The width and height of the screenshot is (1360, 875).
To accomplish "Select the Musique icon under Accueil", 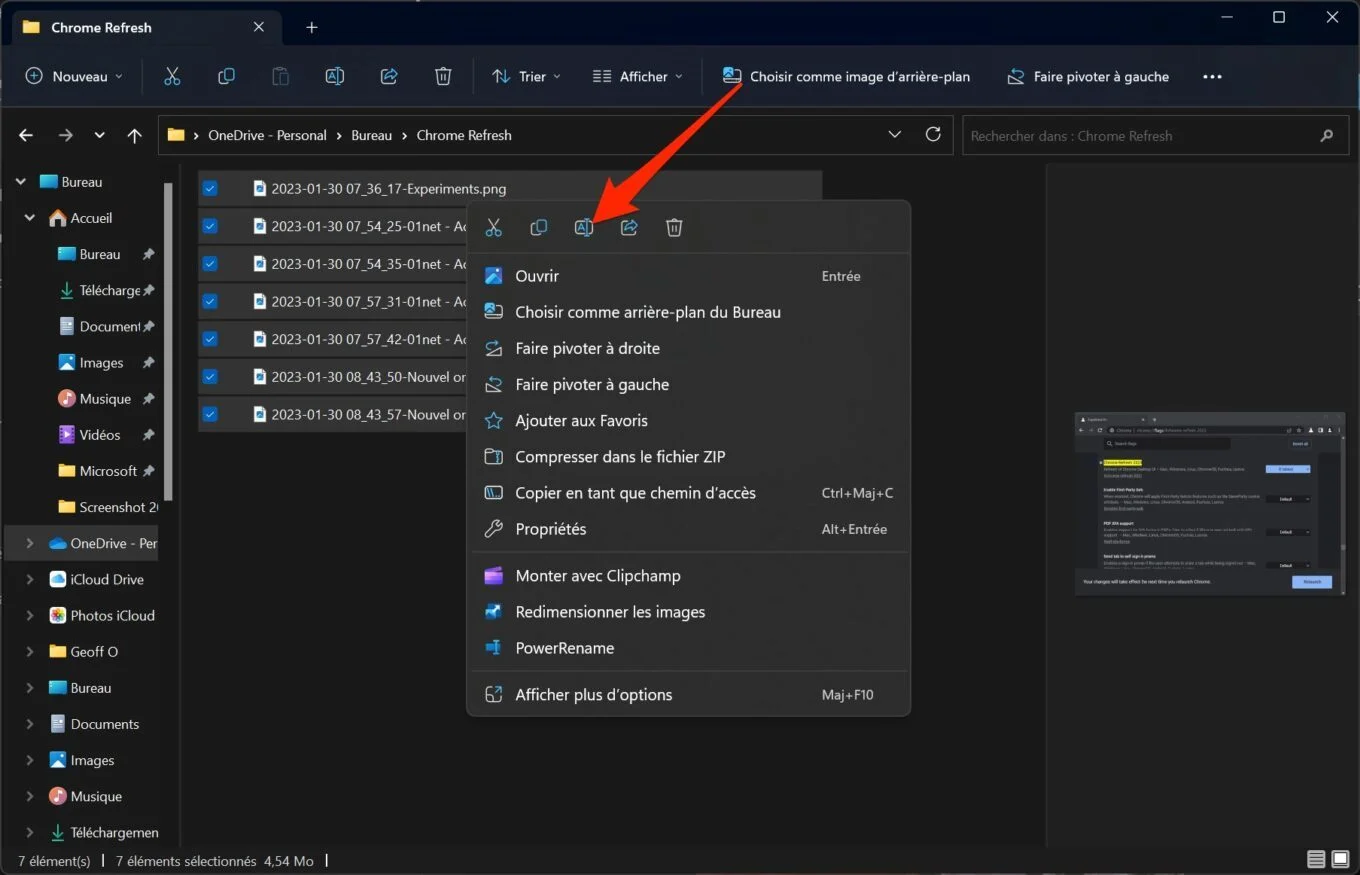I will click(x=67, y=399).
